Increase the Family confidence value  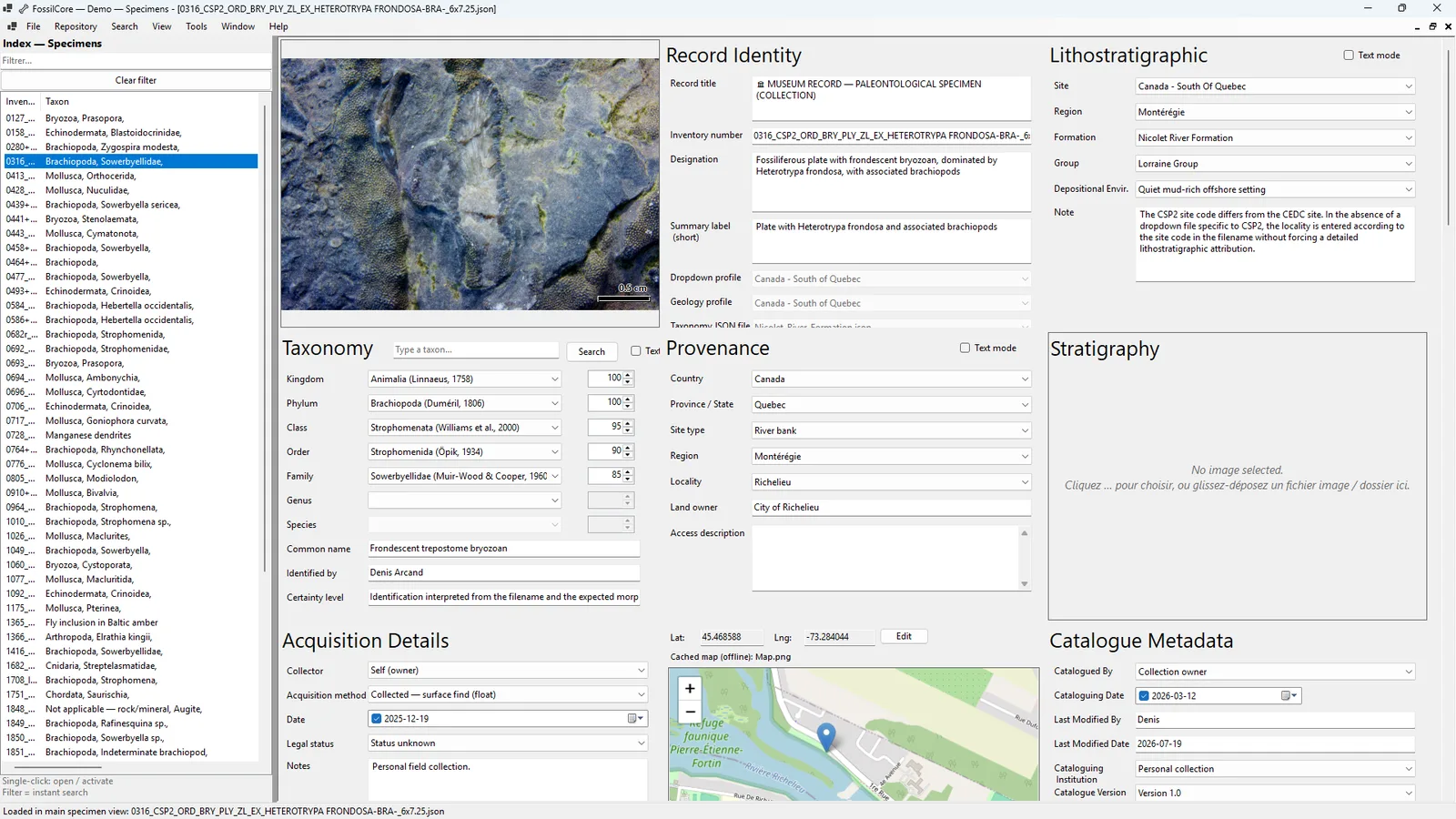[628, 471]
